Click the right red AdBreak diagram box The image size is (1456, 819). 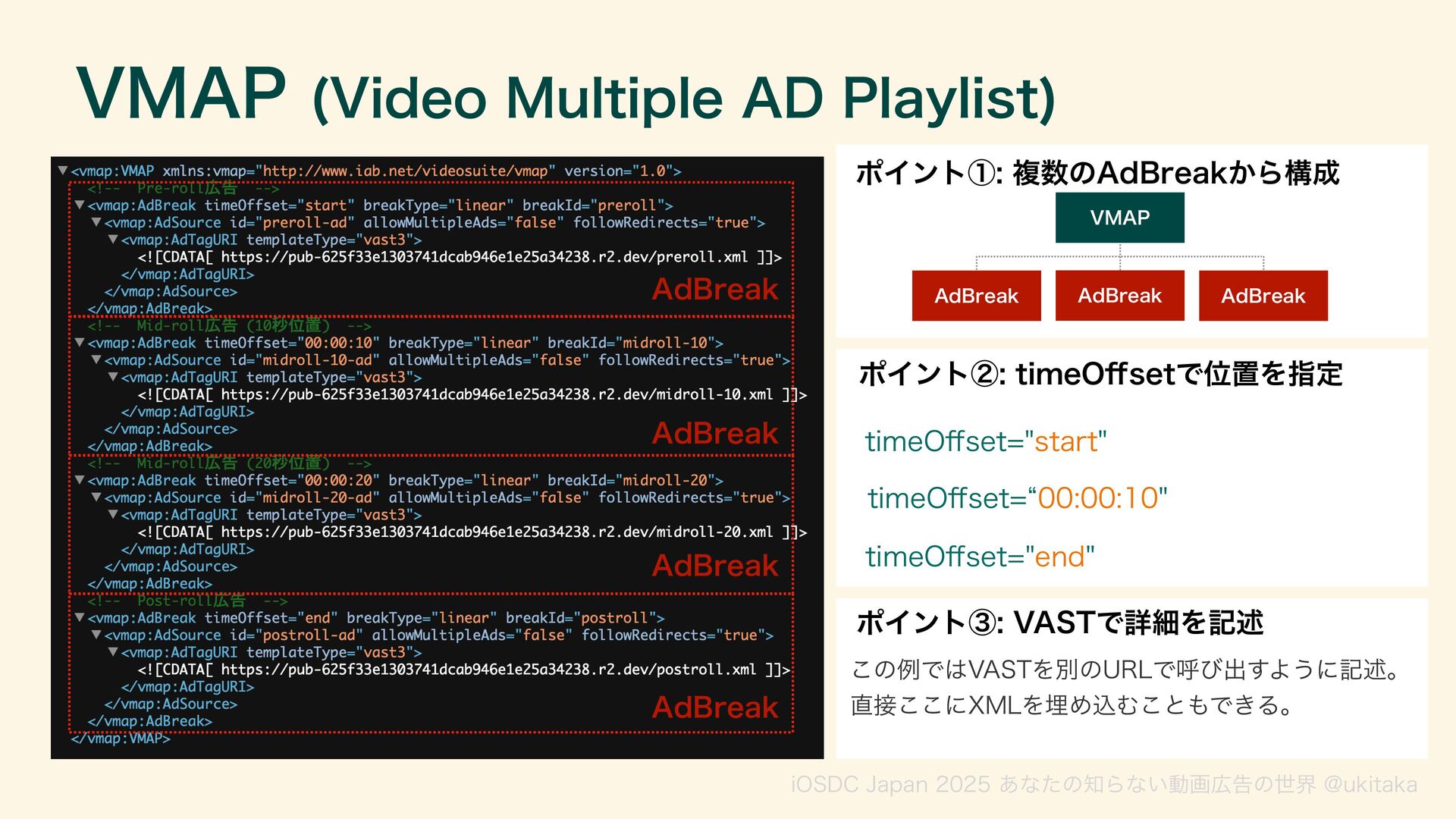tap(1263, 296)
